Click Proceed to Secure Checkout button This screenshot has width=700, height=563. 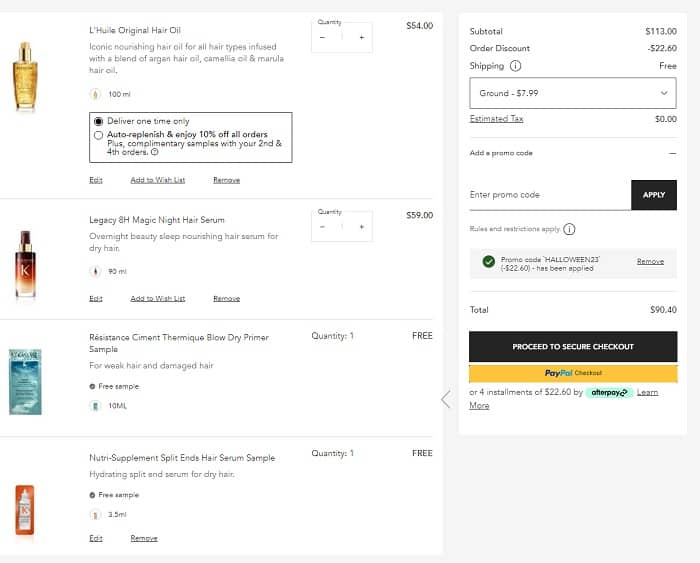573,346
